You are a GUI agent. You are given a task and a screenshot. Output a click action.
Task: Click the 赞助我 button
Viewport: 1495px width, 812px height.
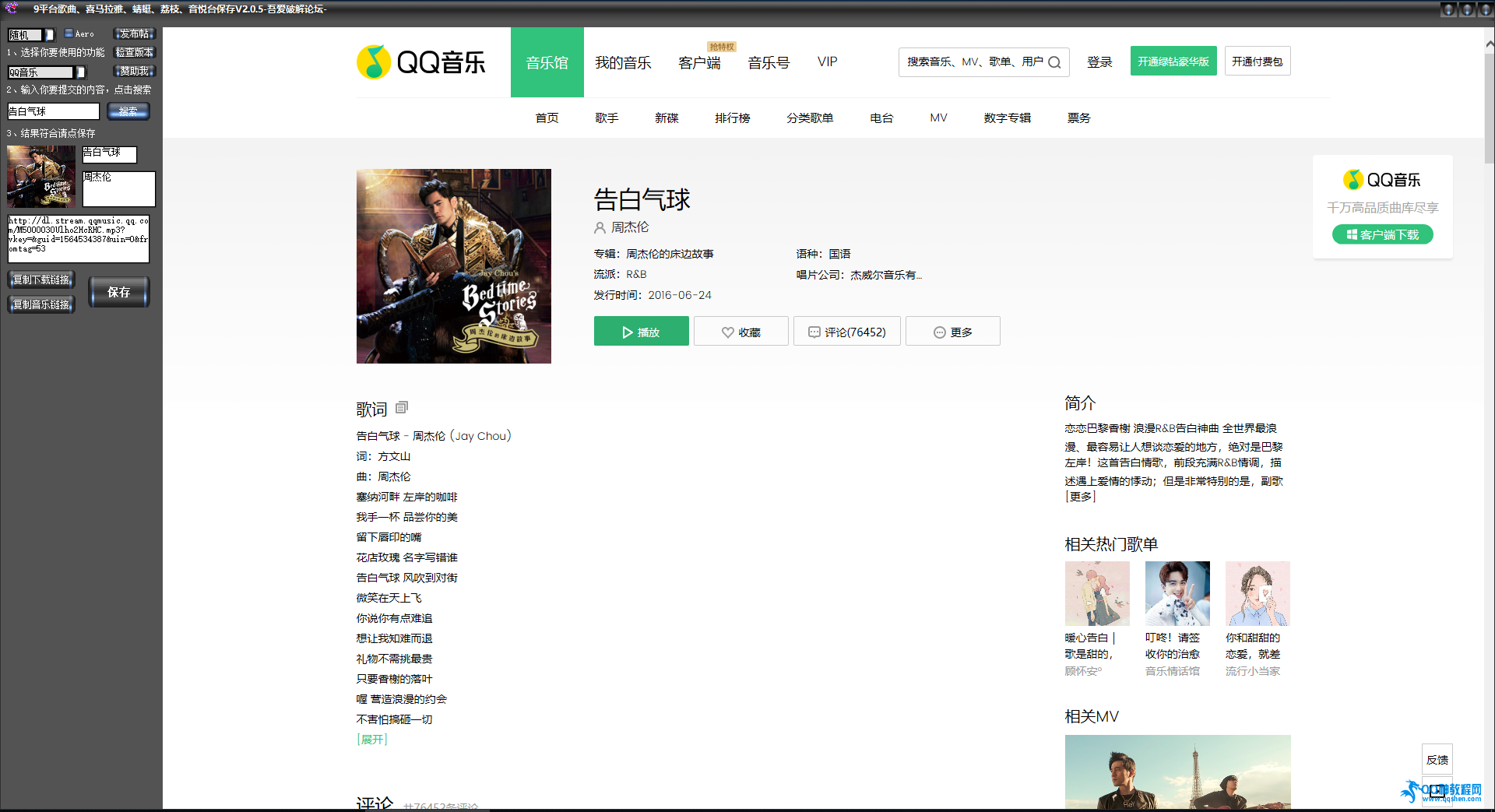pos(135,71)
